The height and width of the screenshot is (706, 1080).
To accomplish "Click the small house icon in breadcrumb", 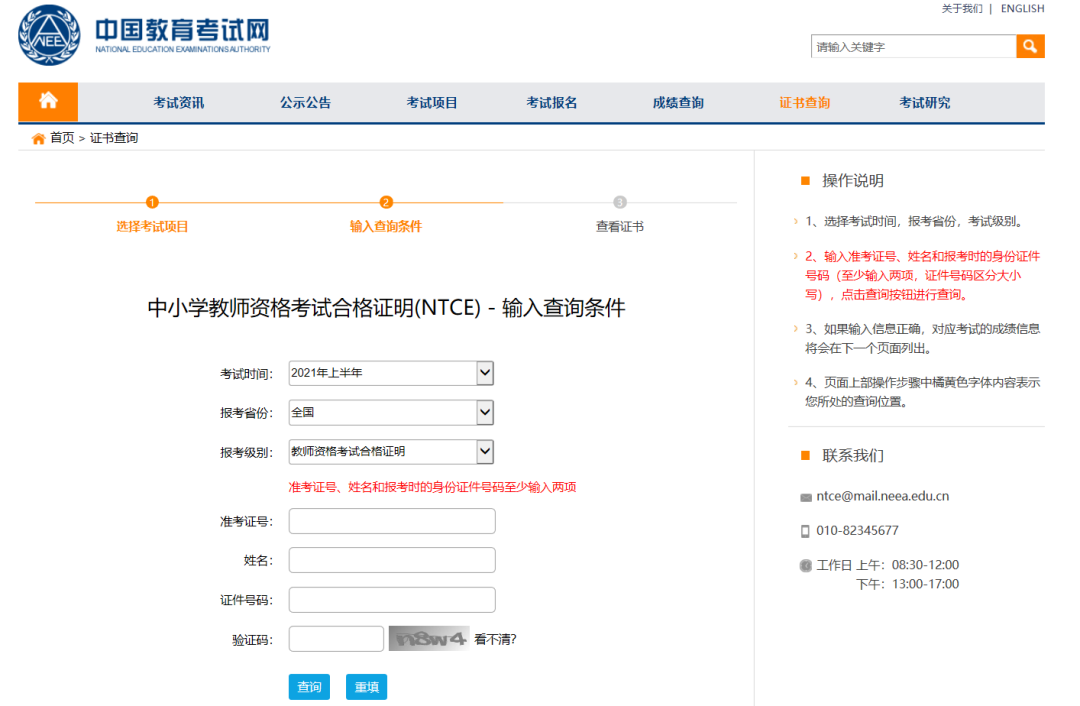I will click(x=39, y=138).
